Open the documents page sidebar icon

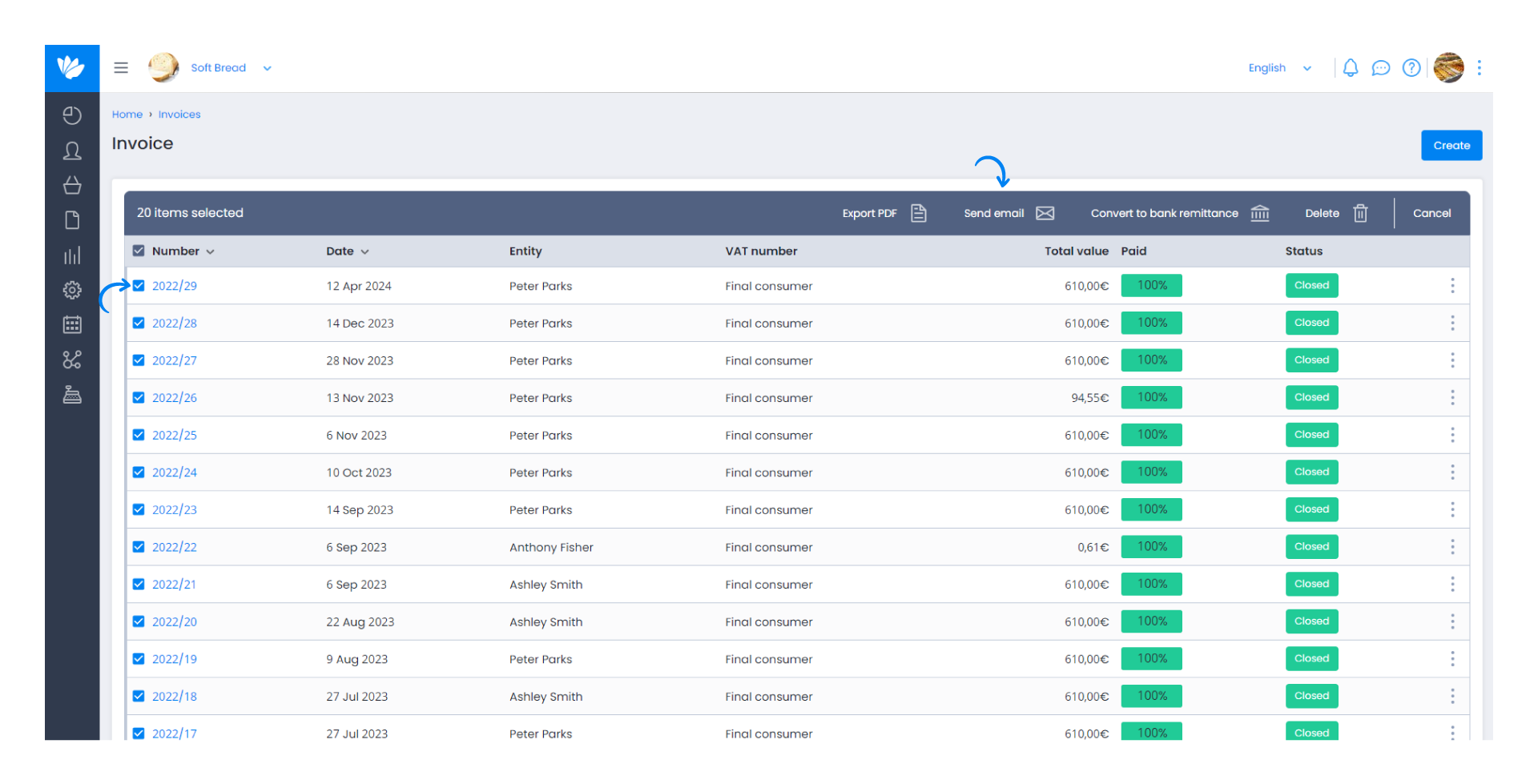(72, 220)
